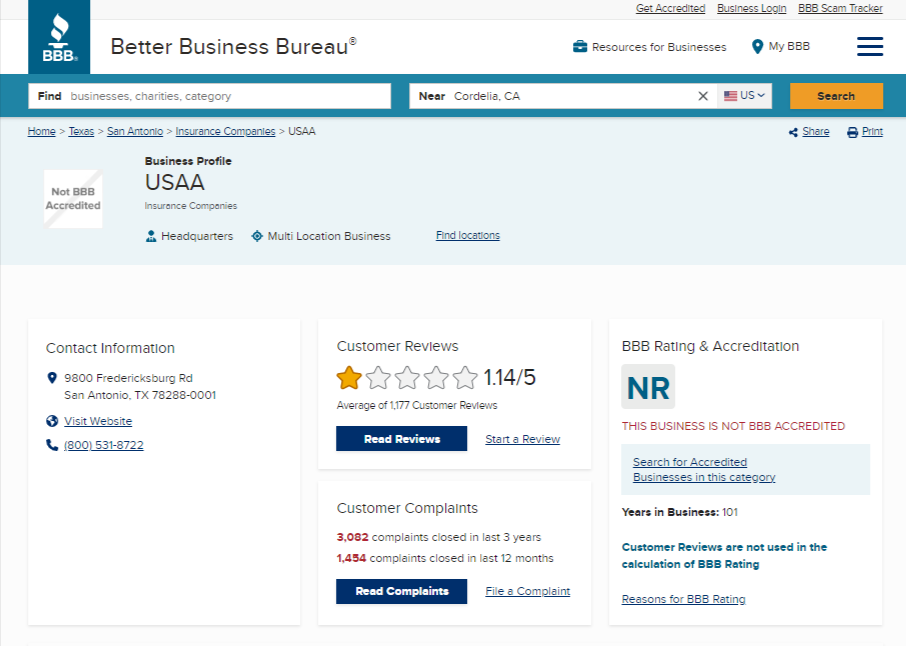This screenshot has width=906, height=646.
Task: Go to the Home breadcrumb
Action: pyautogui.click(x=42, y=131)
